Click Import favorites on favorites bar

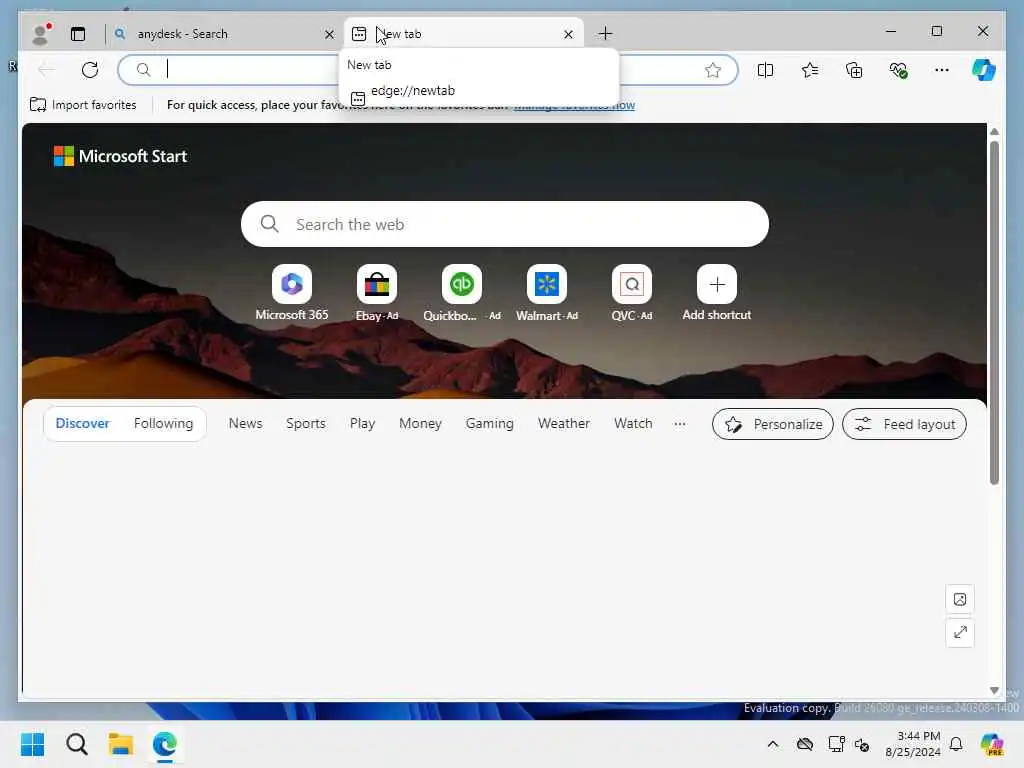(x=83, y=104)
